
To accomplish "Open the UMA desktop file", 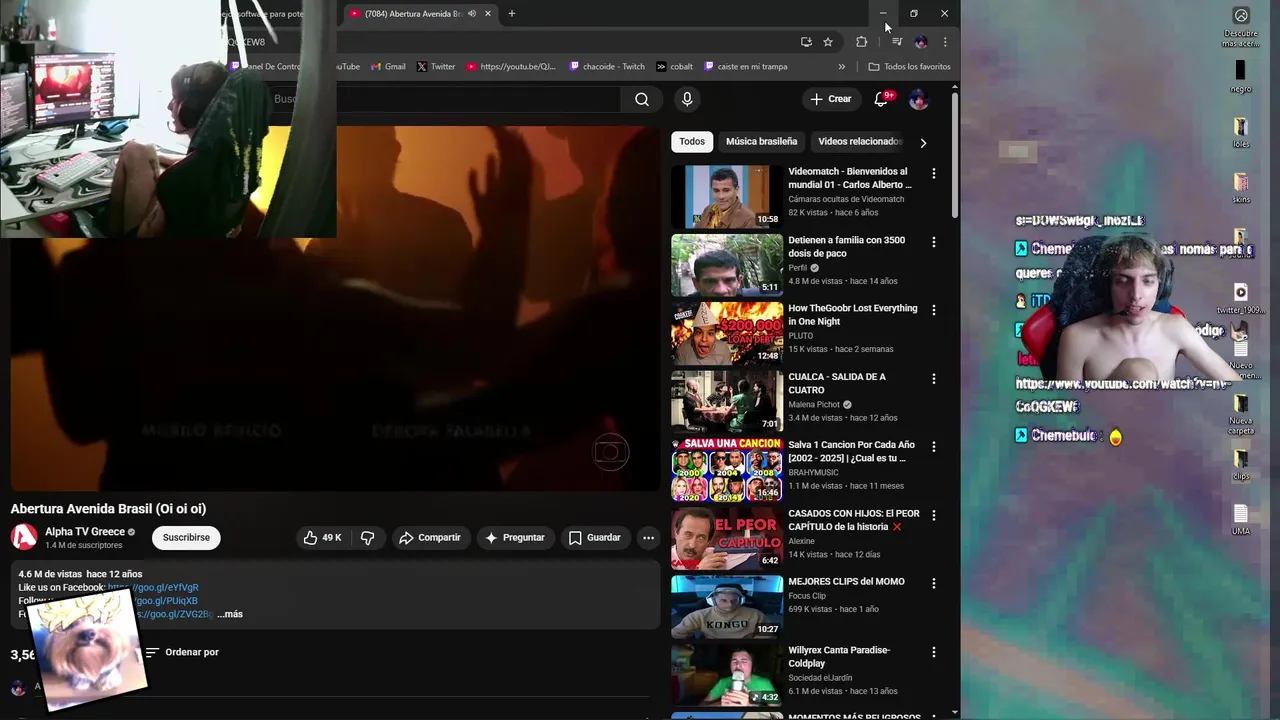I will [x=1241, y=520].
